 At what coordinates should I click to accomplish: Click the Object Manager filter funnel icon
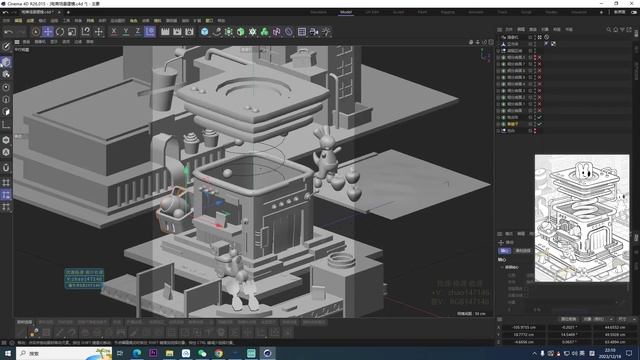622,29
